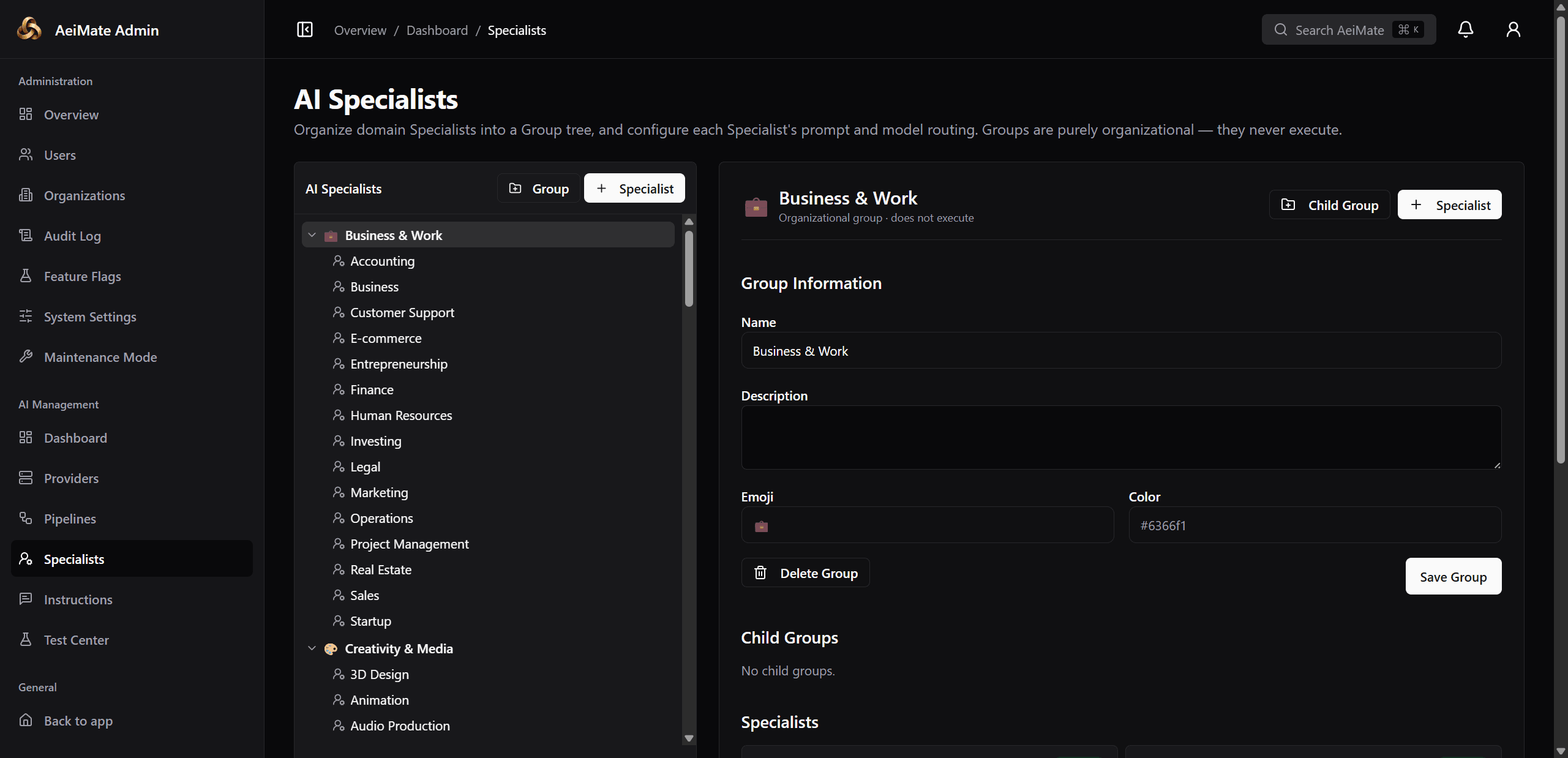The width and height of the screenshot is (1568, 758).
Task: Open Audit Log page
Action: tap(132, 236)
